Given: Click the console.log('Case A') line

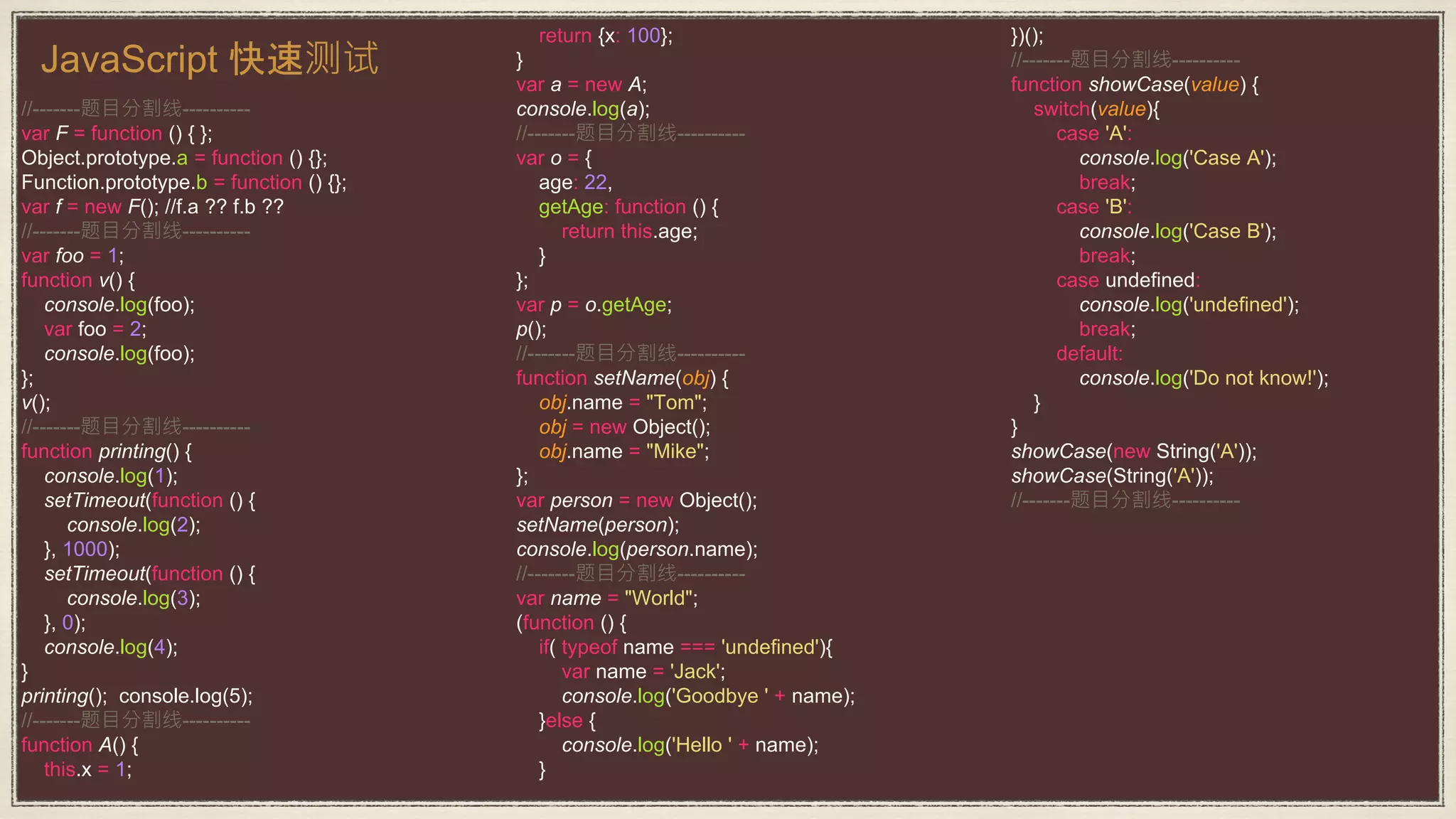Looking at the screenshot, I should pos(1178,158).
